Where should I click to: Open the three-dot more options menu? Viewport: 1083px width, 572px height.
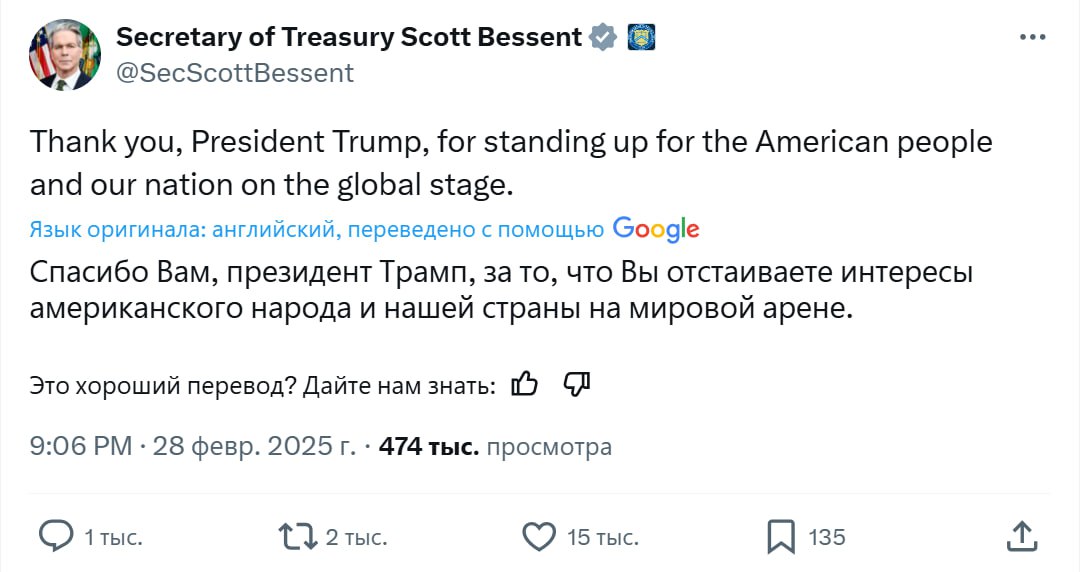click(1032, 37)
